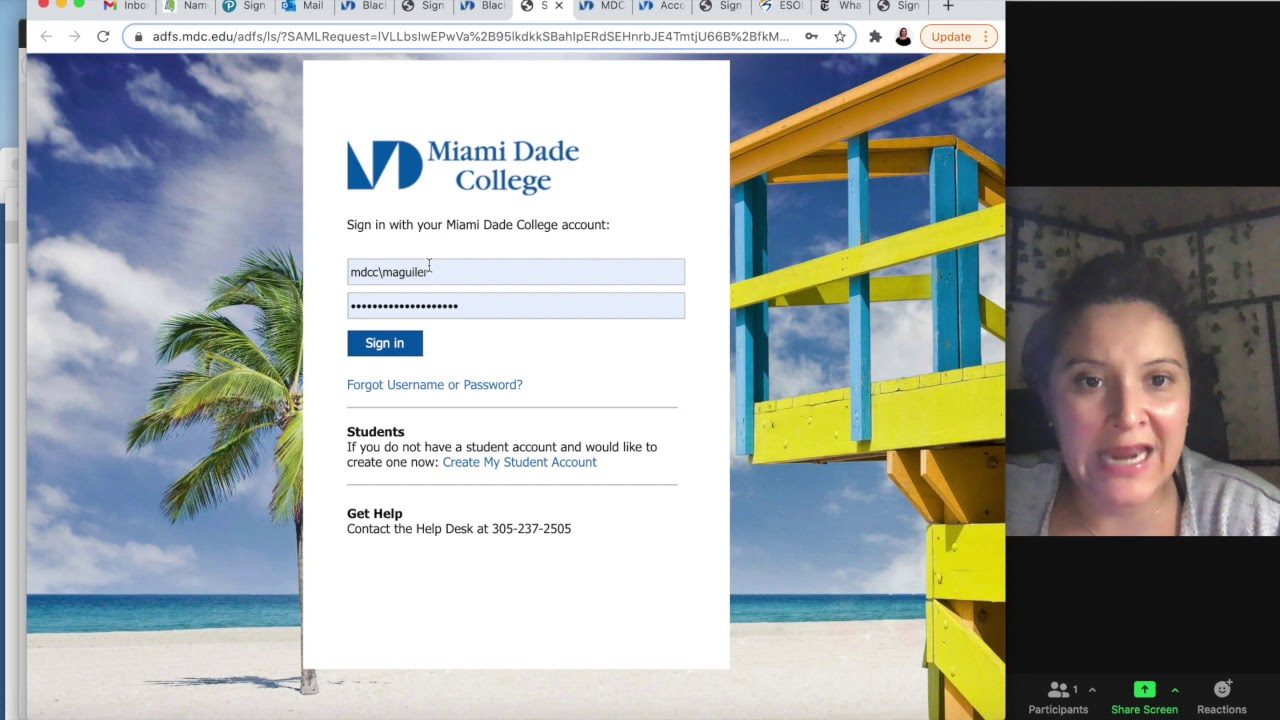Image resolution: width=1280 pixels, height=720 pixels.
Task: Switch to the New York Times tab
Action: [x=840, y=6]
